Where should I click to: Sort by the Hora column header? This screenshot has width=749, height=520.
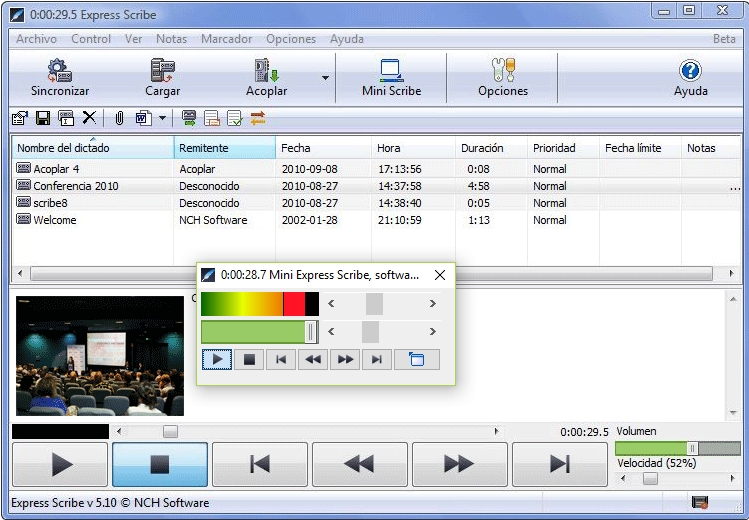tap(413, 148)
